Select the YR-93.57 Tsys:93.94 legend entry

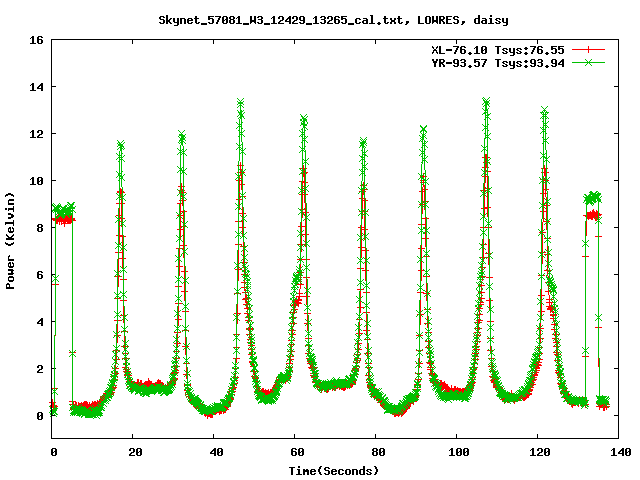[x=498, y=63]
